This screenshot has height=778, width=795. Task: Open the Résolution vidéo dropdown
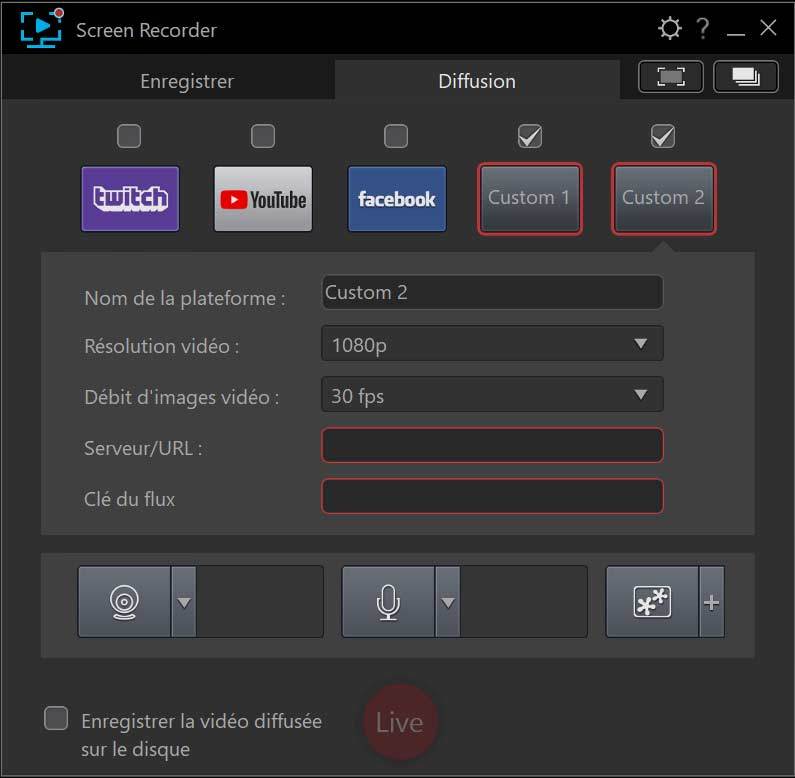pos(492,344)
